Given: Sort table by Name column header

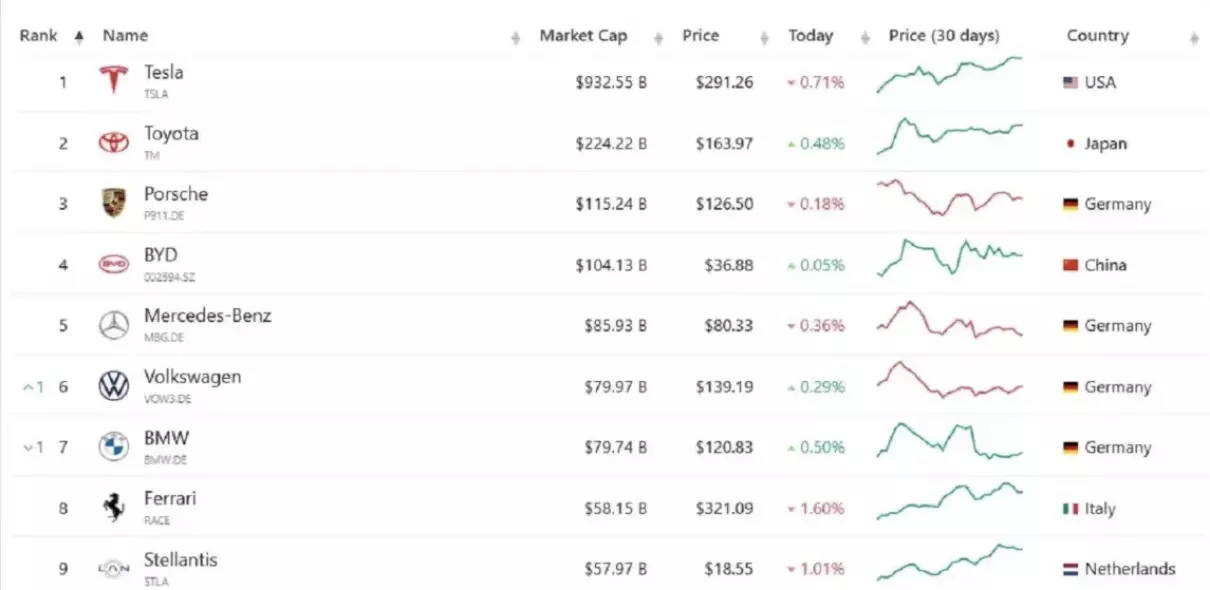Looking at the screenshot, I should [x=125, y=36].
